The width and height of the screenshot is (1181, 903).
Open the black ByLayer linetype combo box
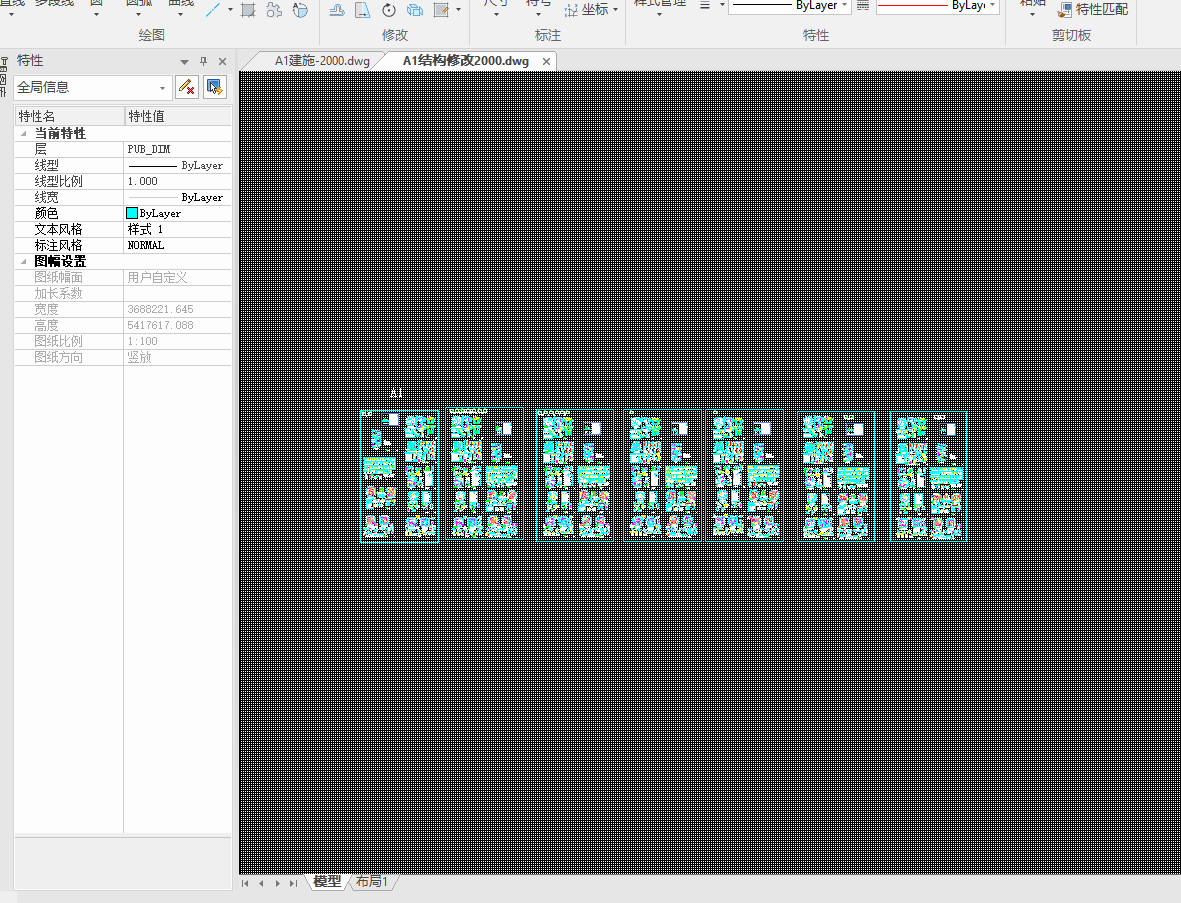(x=789, y=5)
